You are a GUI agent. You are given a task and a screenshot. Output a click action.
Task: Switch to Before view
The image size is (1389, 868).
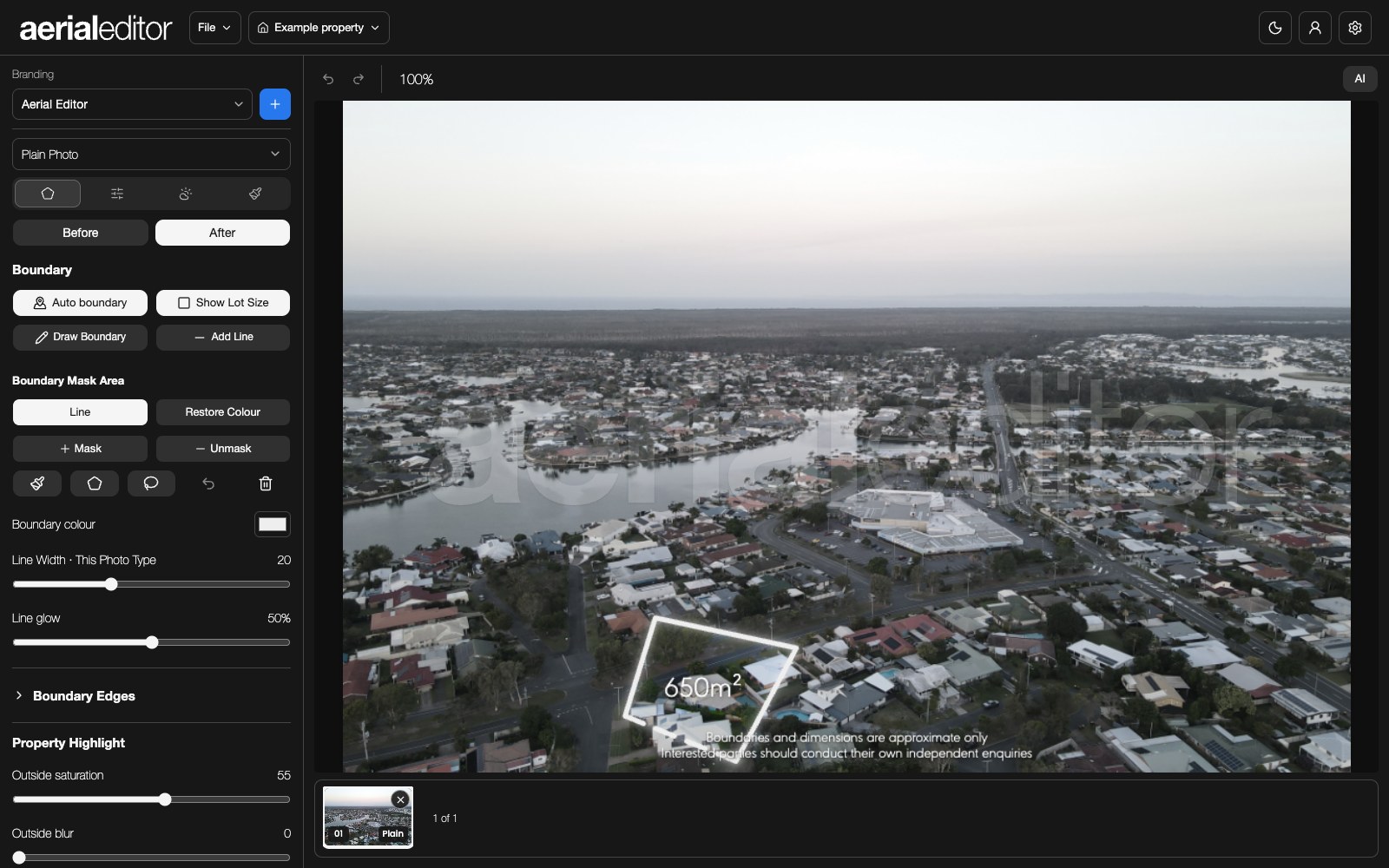[81, 233]
